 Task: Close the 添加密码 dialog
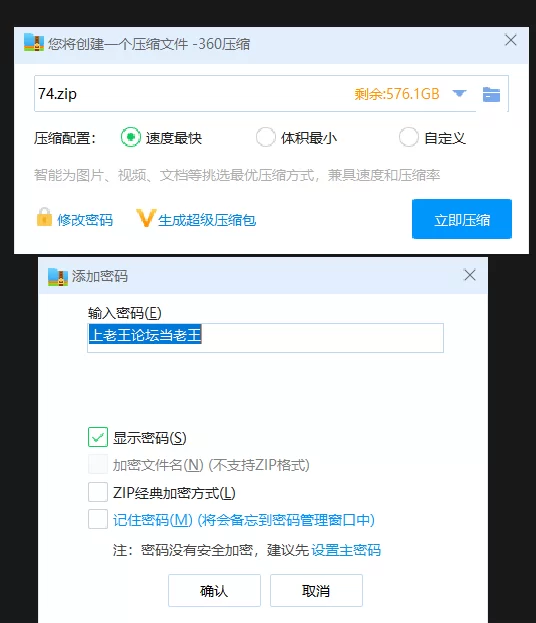click(x=470, y=275)
